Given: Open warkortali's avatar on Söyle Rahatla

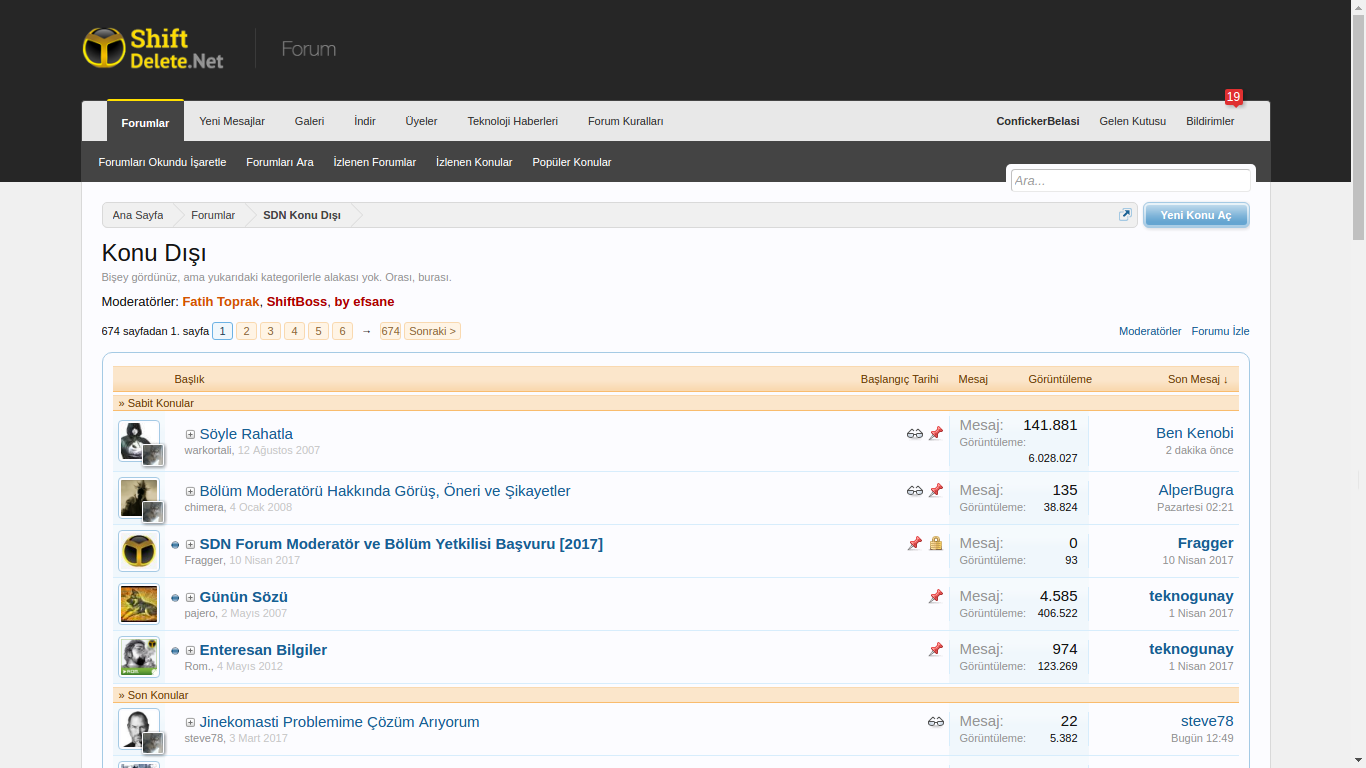Looking at the screenshot, I should (138, 441).
